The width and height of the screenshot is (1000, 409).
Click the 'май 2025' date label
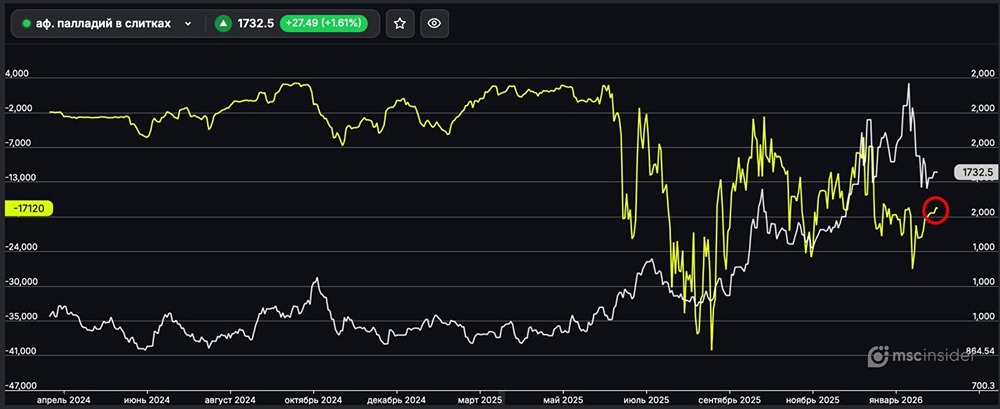coord(564,398)
